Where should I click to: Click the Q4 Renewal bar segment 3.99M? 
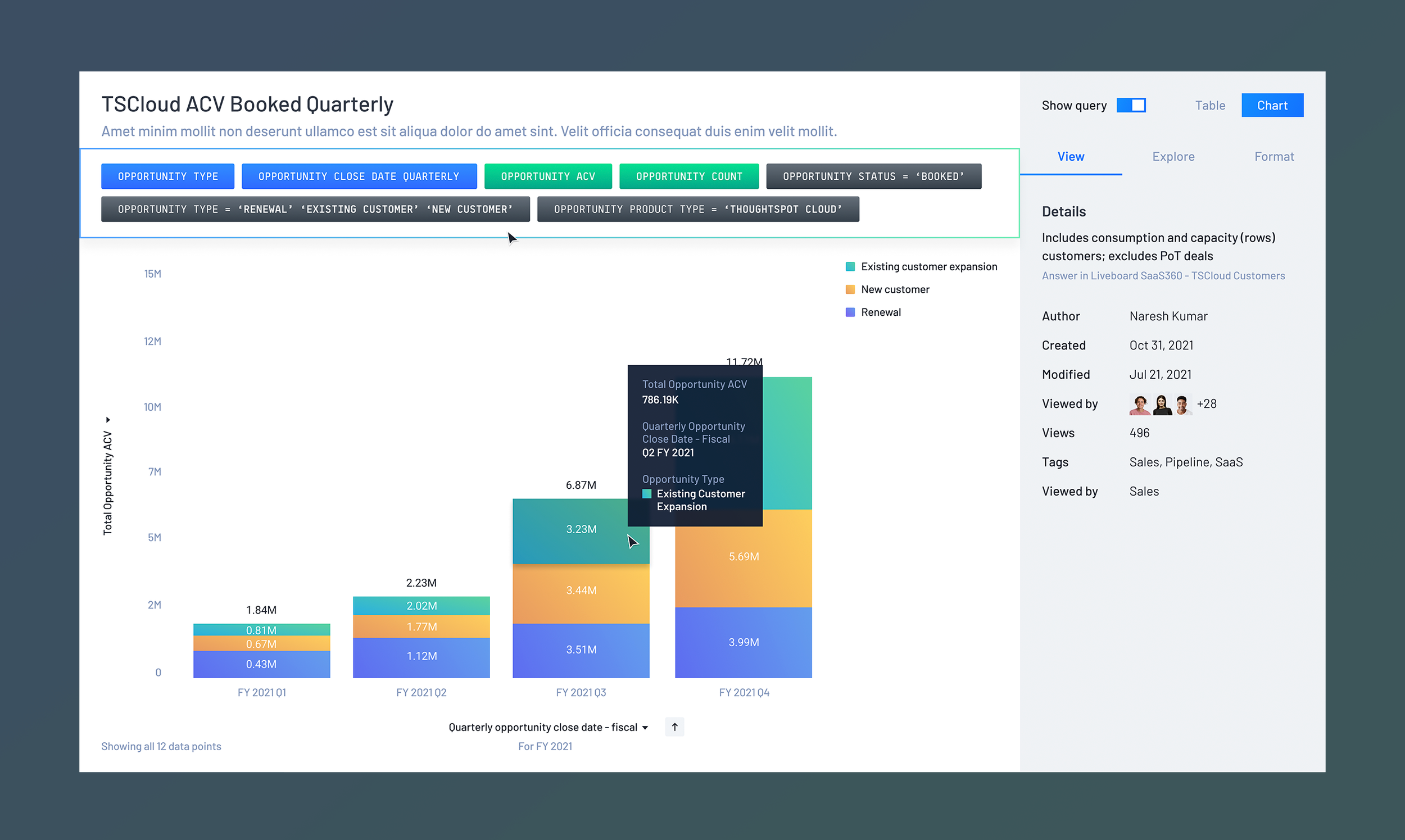pyautogui.click(x=744, y=642)
